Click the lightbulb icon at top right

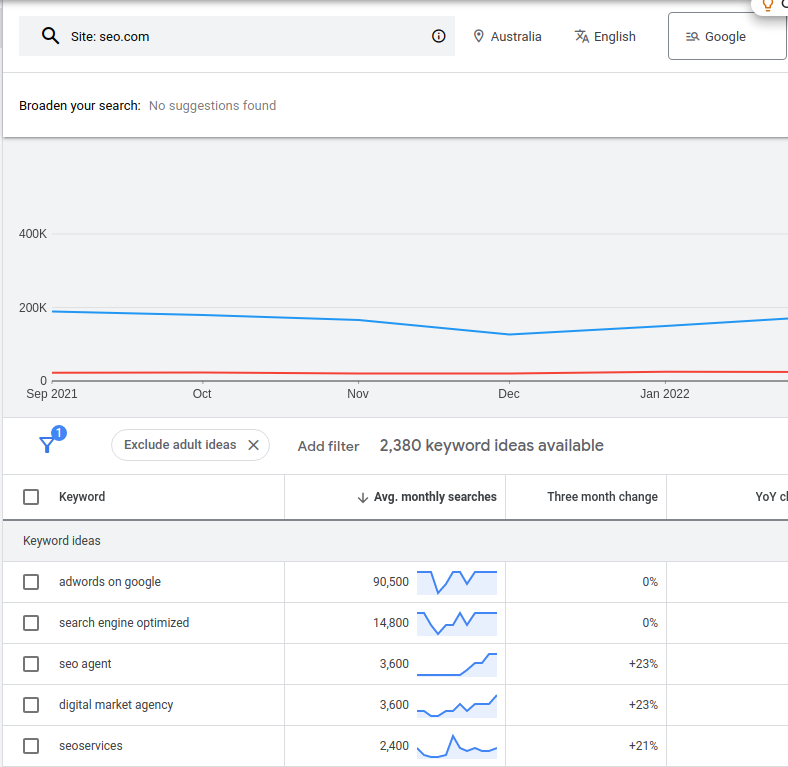768,5
